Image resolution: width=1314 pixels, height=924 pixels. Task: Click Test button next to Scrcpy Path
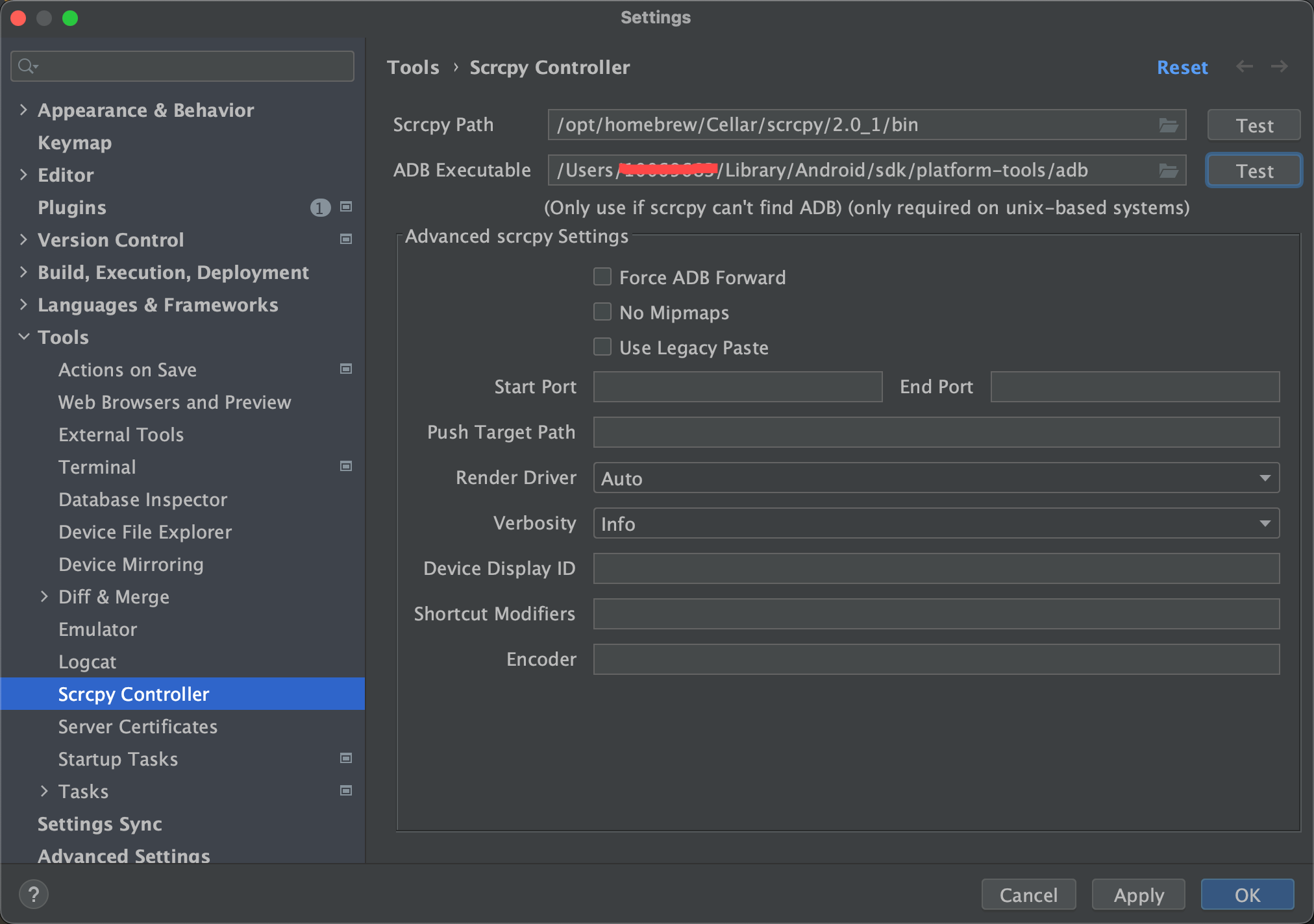click(x=1253, y=125)
